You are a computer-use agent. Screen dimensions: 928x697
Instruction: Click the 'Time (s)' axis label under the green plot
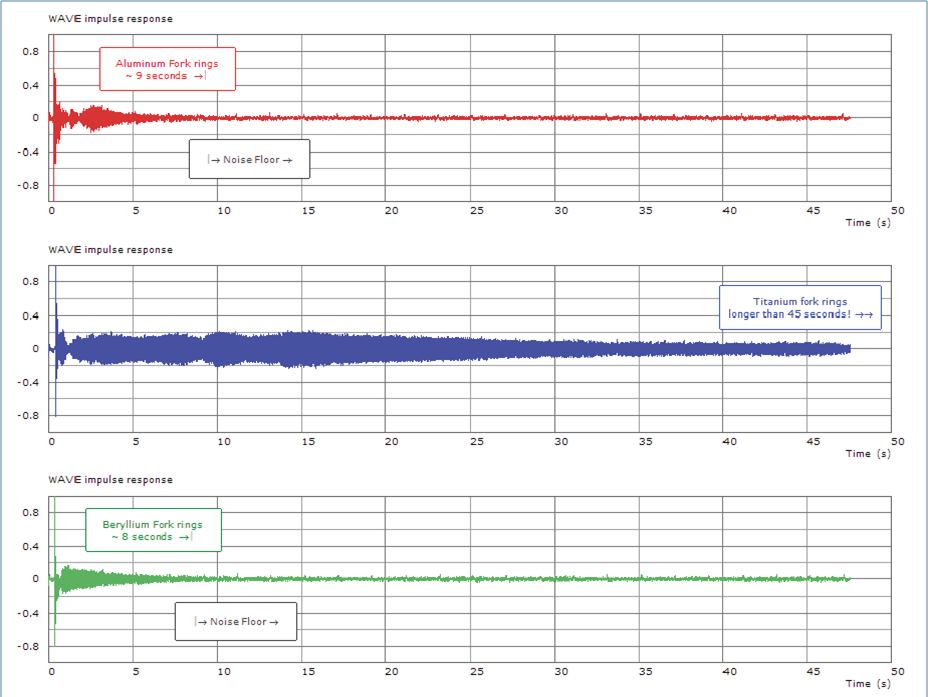(868, 683)
